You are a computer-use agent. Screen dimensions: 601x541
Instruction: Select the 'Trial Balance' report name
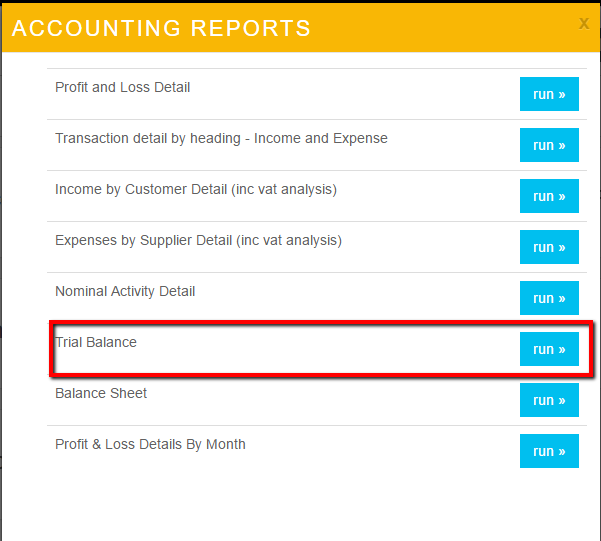click(96, 342)
